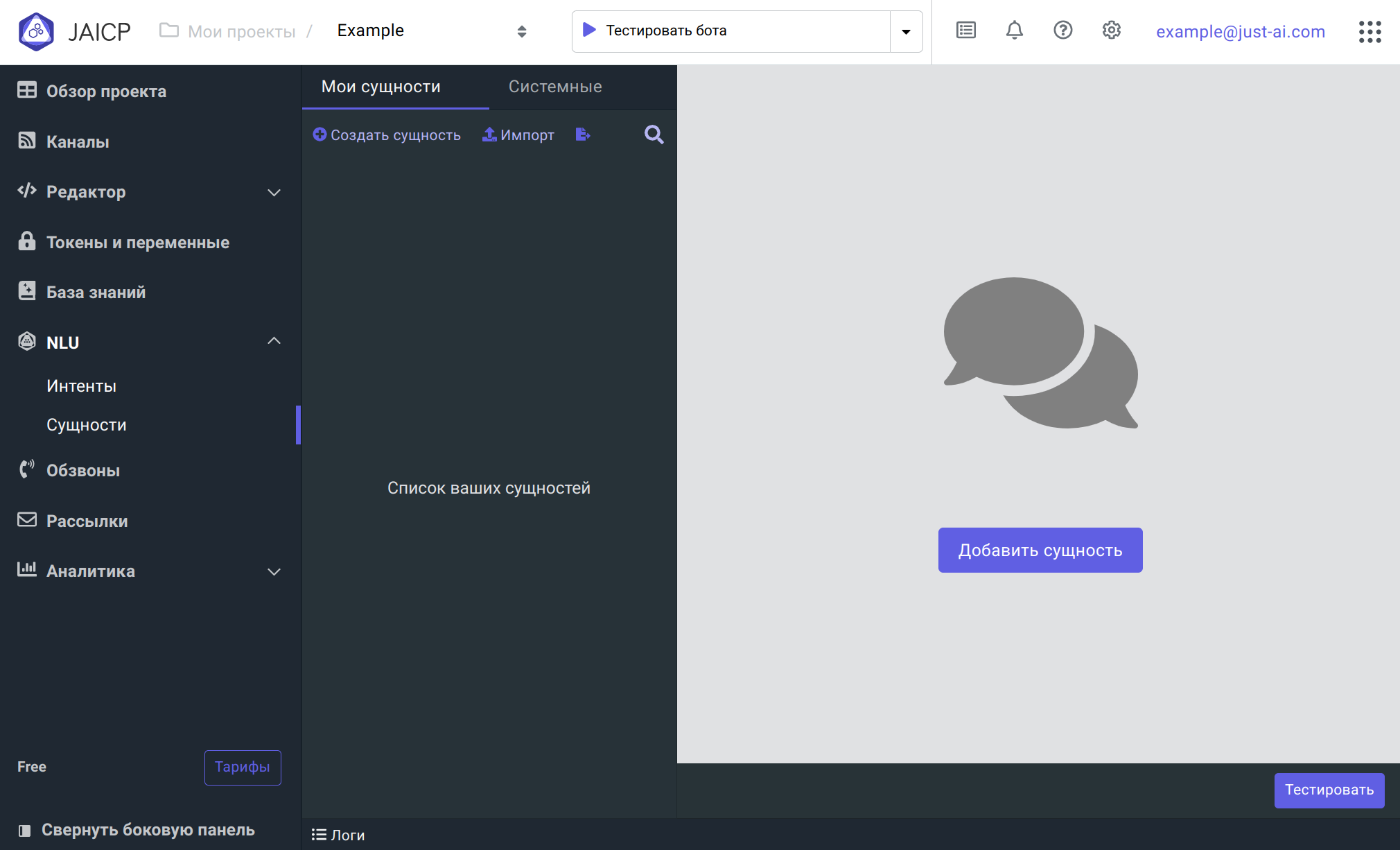The height and width of the screenshot is (850, 1400).
Task: Open Интенты under NLU
Action: tap(81, 386)
